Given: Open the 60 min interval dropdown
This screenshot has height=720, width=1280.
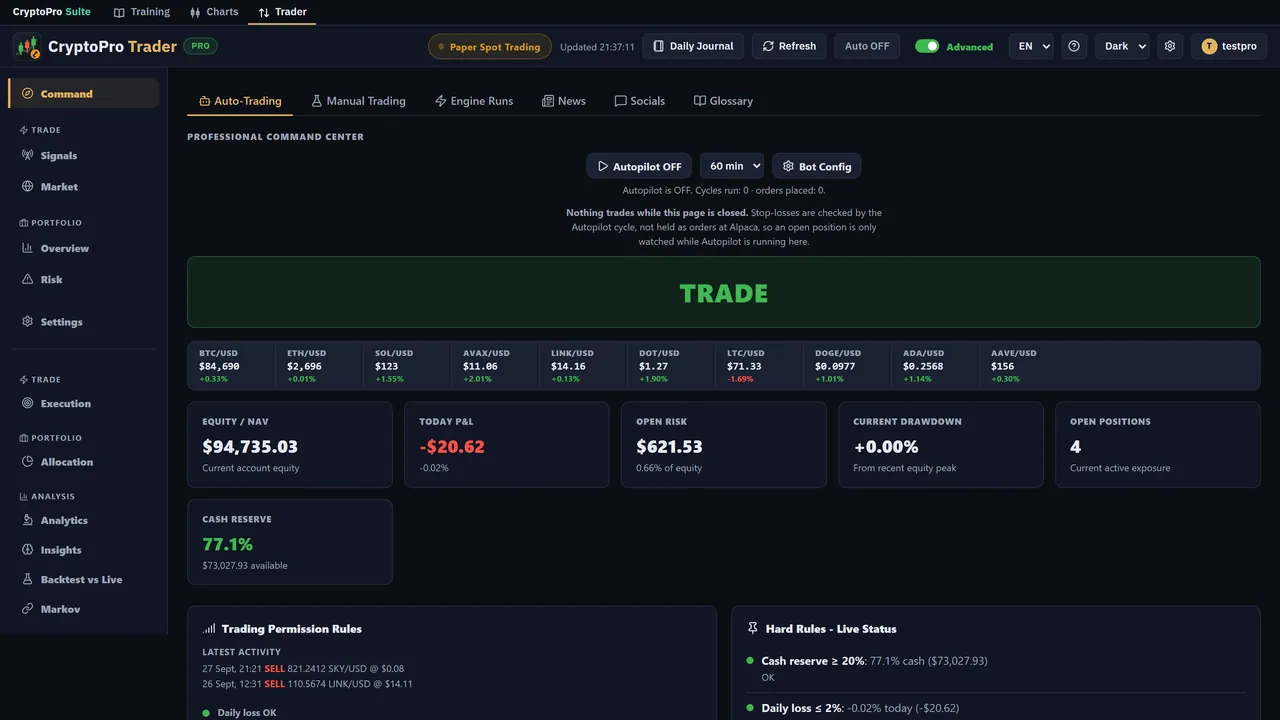Looking at the screenshot, I should [732, 166].
